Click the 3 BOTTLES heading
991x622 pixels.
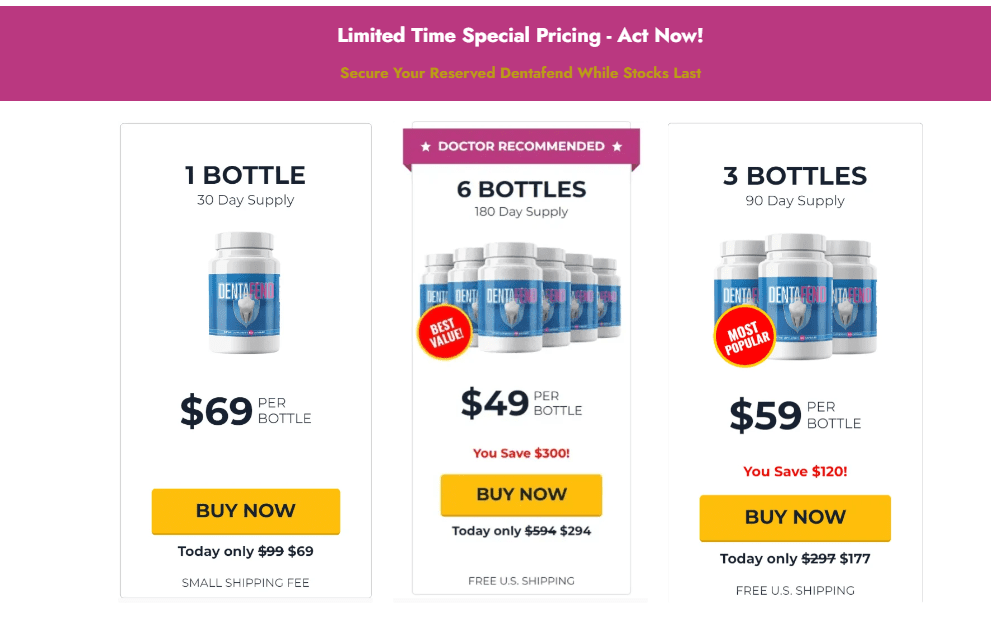pyautogui.click(x=795, y=176)
